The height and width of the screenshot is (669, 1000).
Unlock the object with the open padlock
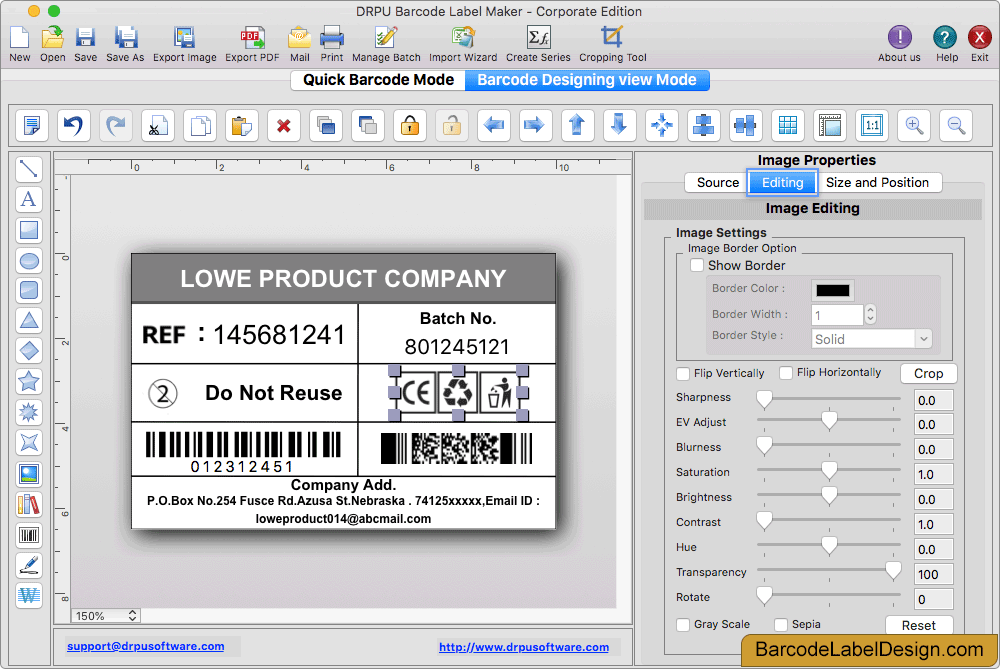(452, 125)
